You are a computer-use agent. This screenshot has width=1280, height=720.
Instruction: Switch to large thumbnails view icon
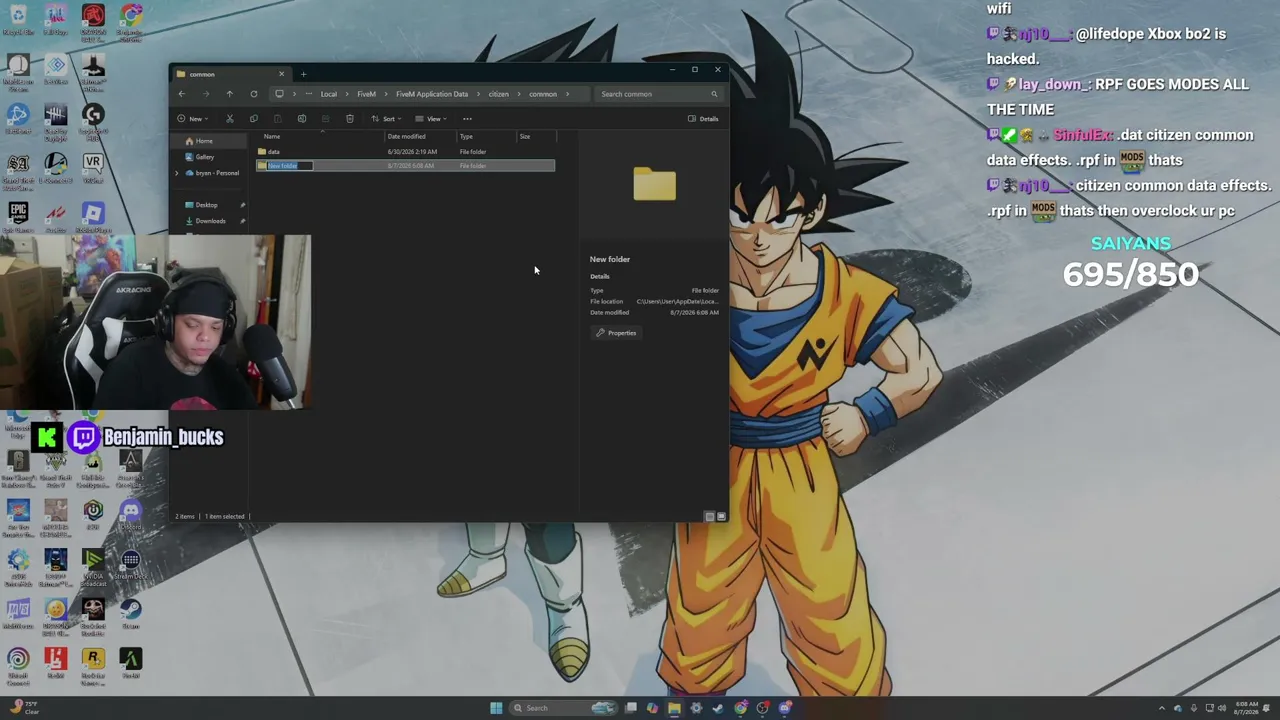(x=721, y=517)
